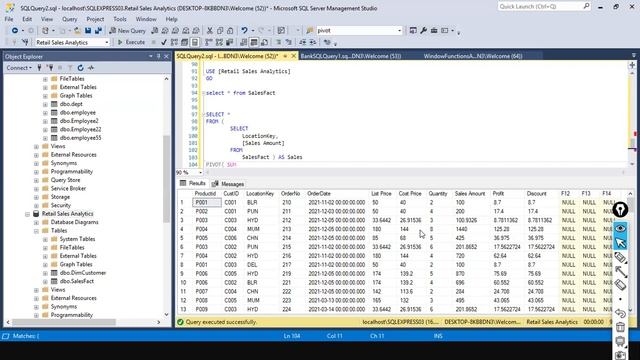This screenshot has height=360, width=640.
Task: Click the Copy icon in toolbar
Action: pos(220,31)
